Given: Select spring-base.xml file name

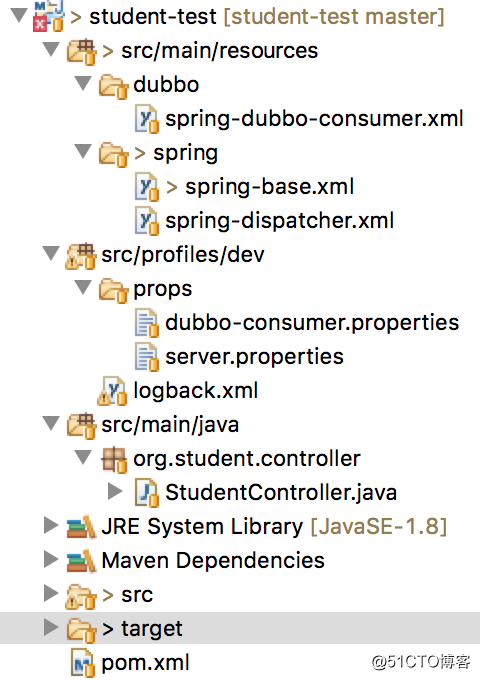Looking at the screenshot, I should point(270,188).
